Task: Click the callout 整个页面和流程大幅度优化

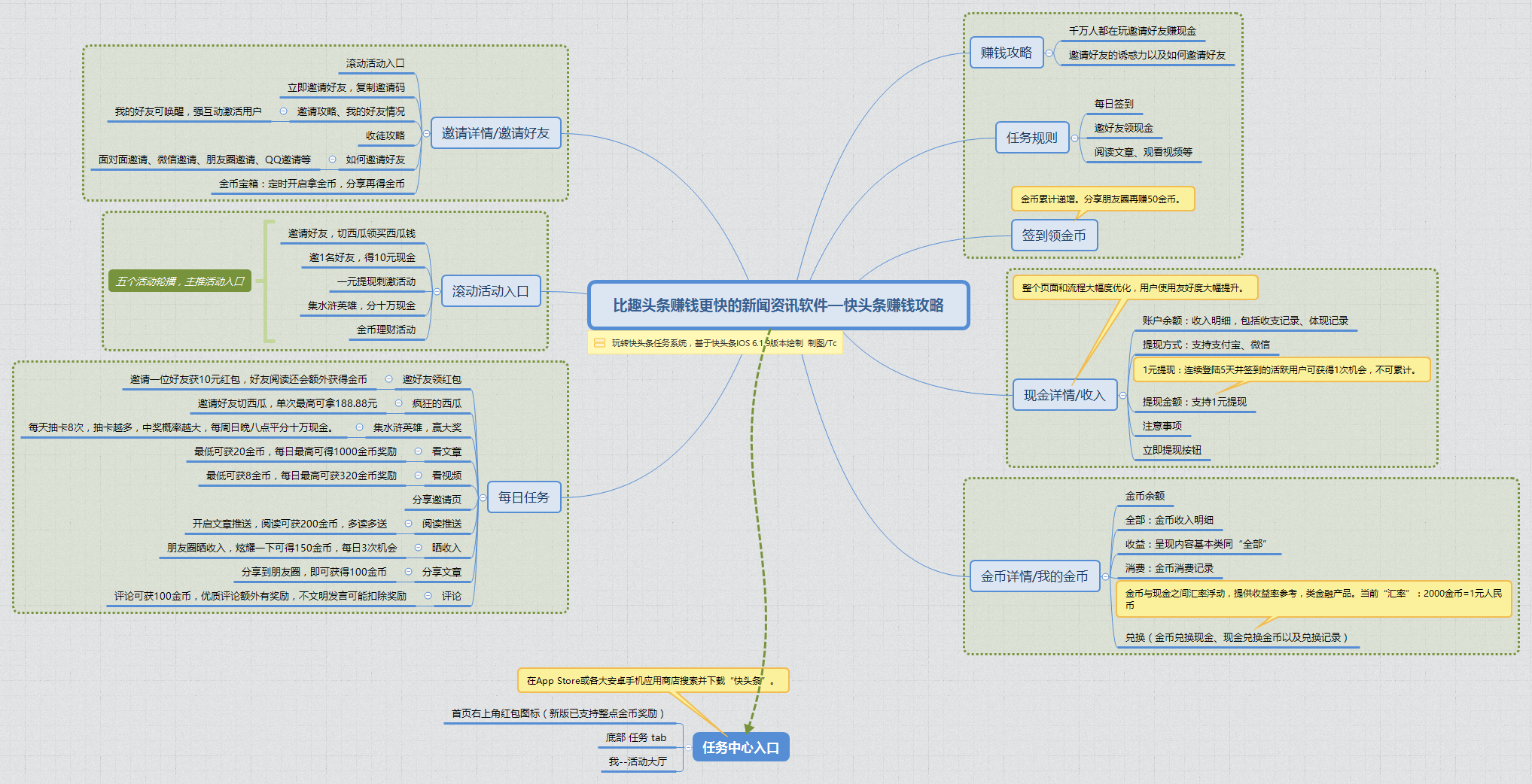Action: [x=1135, y=288]
